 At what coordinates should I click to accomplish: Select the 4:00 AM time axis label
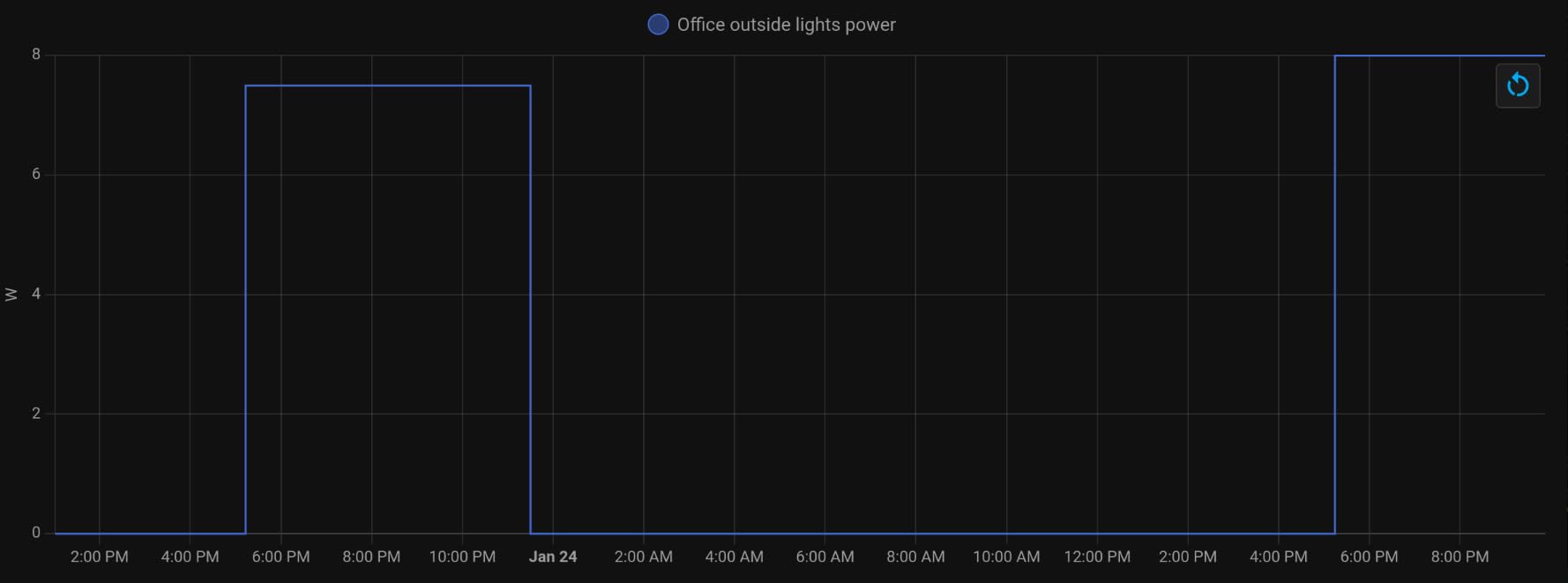coord(735,557)
